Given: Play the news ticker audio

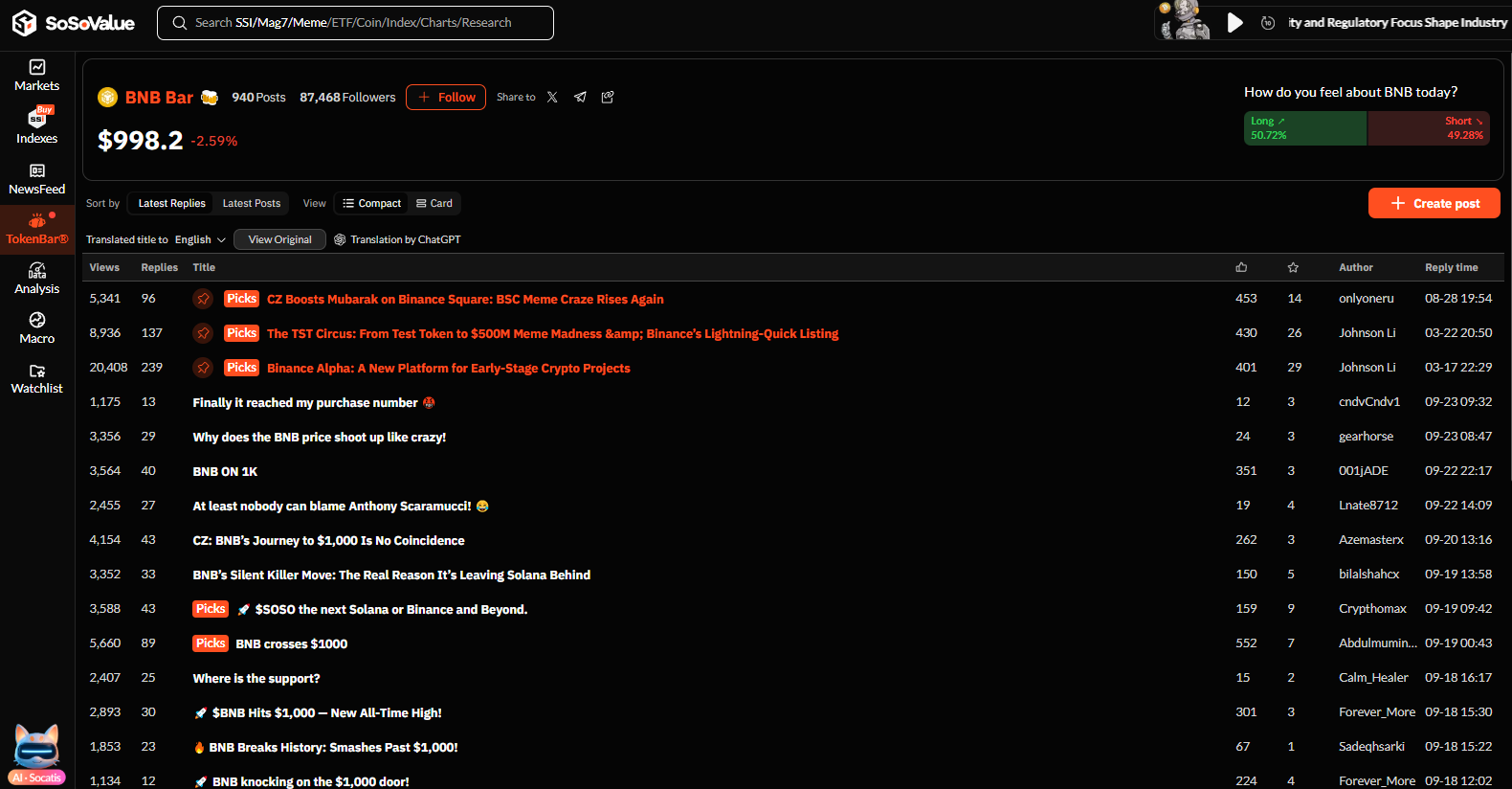Looking at the screenshot, I should pos(1234,23).
